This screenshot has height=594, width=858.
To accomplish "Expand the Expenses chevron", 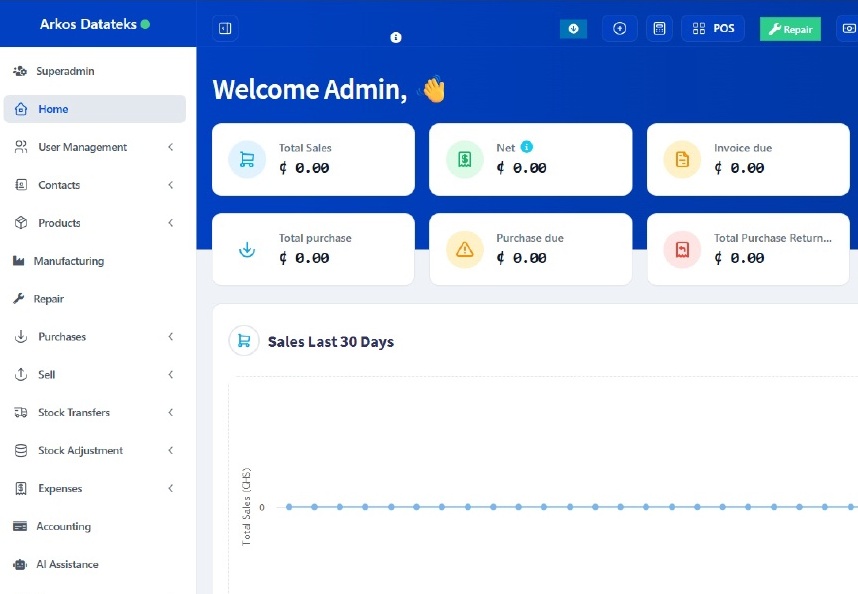I will click(x=171, y=488).
